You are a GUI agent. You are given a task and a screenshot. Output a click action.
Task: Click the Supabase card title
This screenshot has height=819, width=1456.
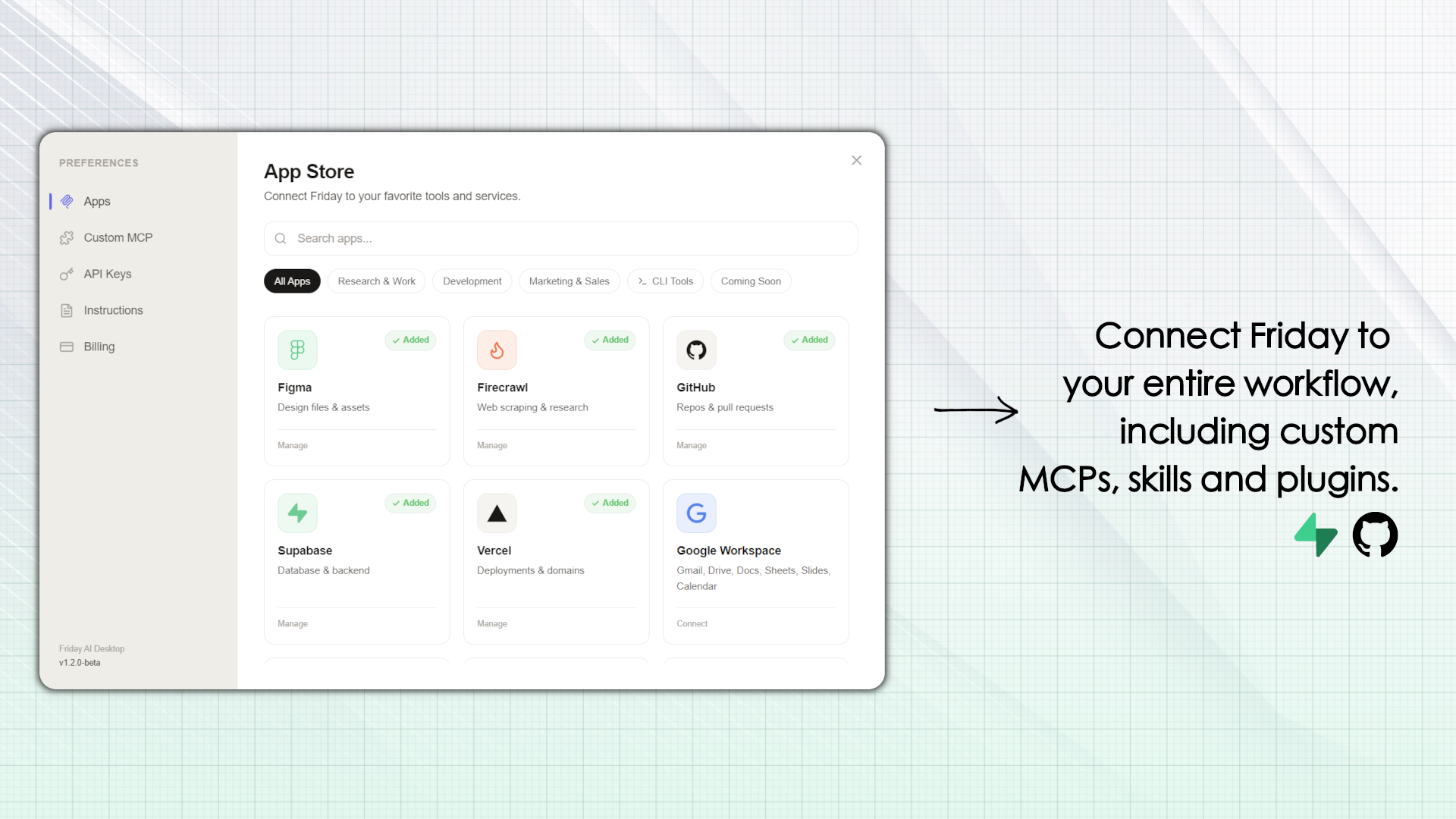point(305,551)
